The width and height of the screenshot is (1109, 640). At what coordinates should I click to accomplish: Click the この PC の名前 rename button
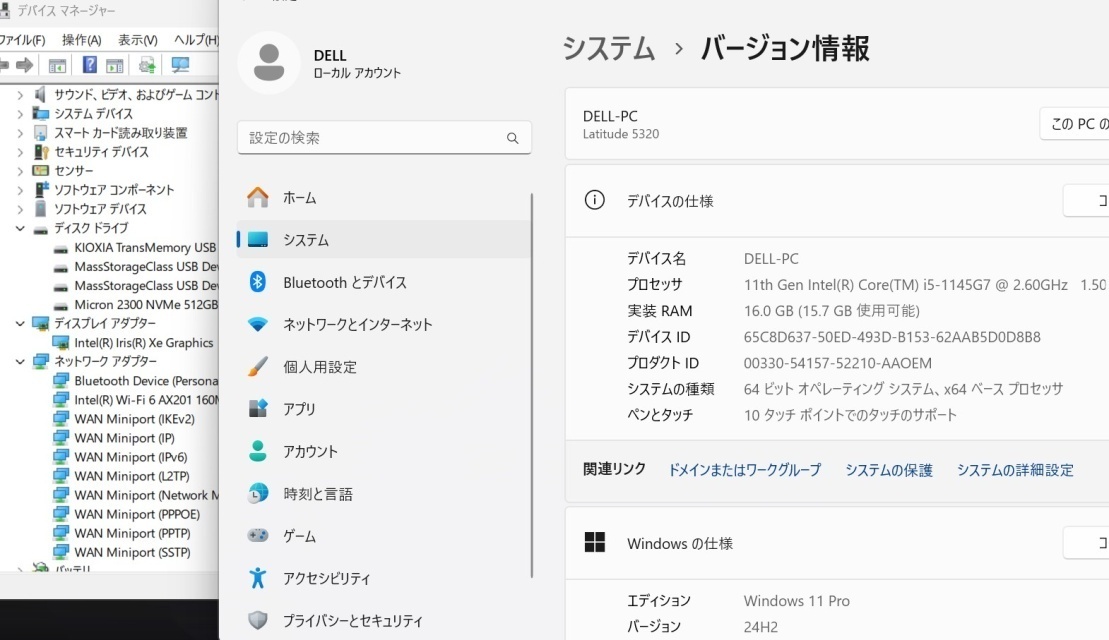pos(1074,124)
